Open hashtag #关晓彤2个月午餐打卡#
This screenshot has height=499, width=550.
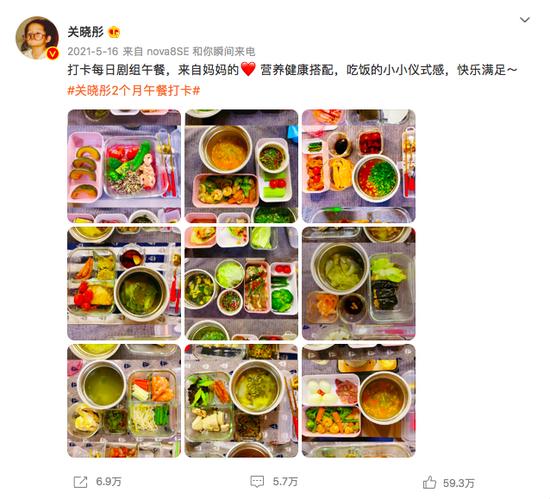134,91
